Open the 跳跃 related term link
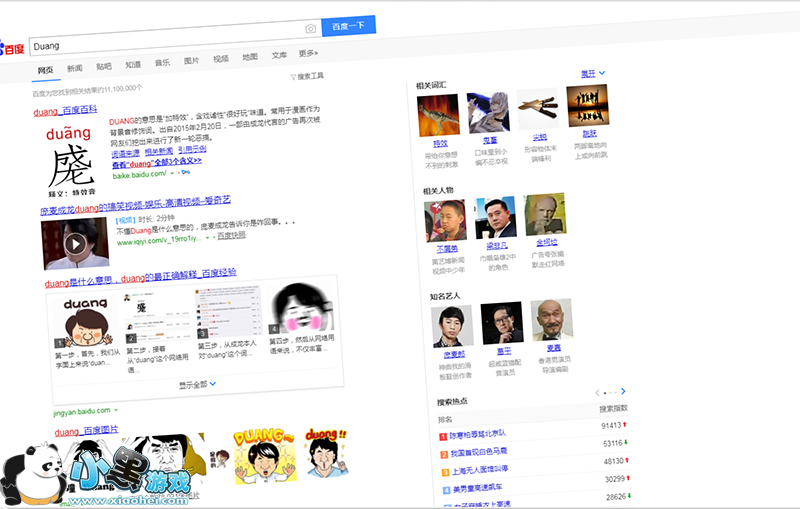This screenshot has width=800, height=509. click(589, 134)
